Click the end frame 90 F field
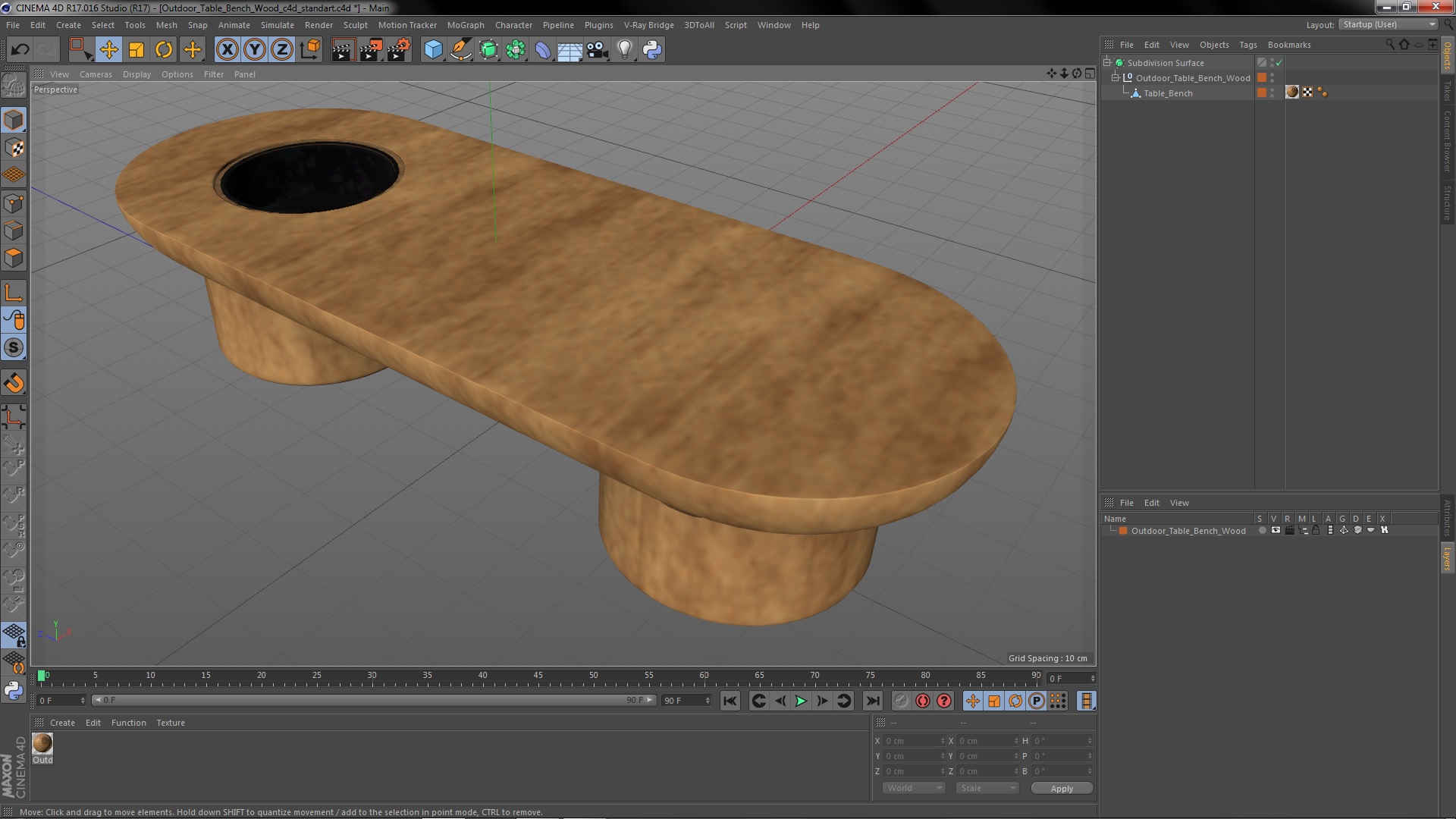1456x819 pixels. tap(686, 701)
